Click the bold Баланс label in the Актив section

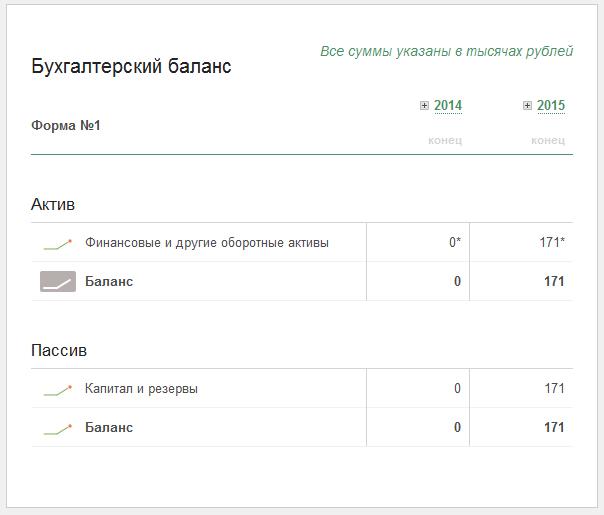pyautogui.click(x=109, y=282)
